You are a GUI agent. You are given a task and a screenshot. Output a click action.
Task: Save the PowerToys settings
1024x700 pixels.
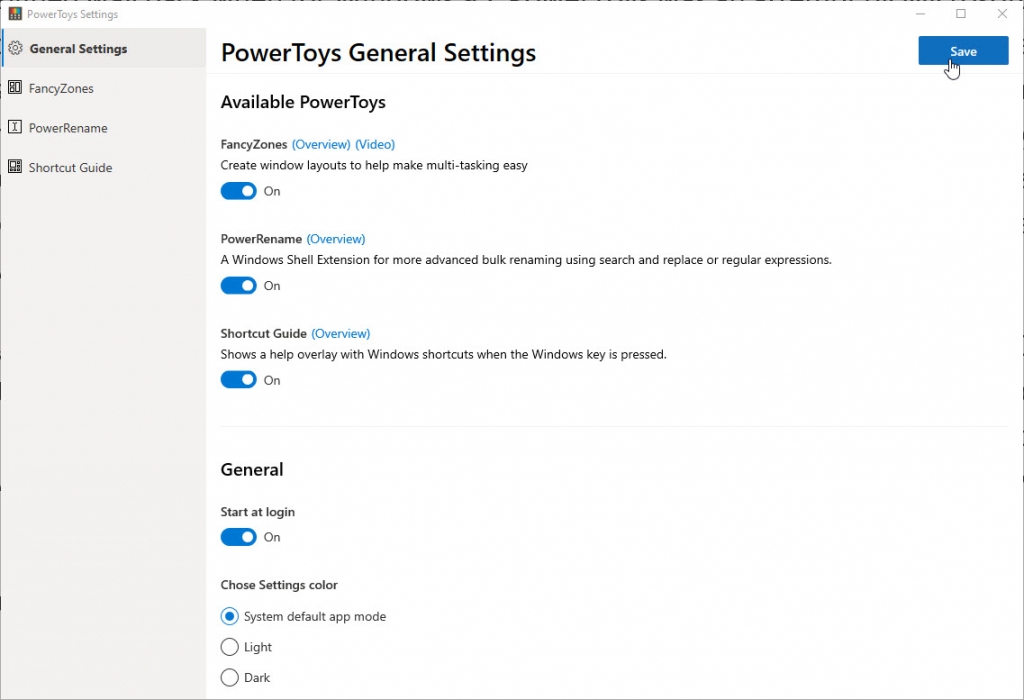point(963,51)
